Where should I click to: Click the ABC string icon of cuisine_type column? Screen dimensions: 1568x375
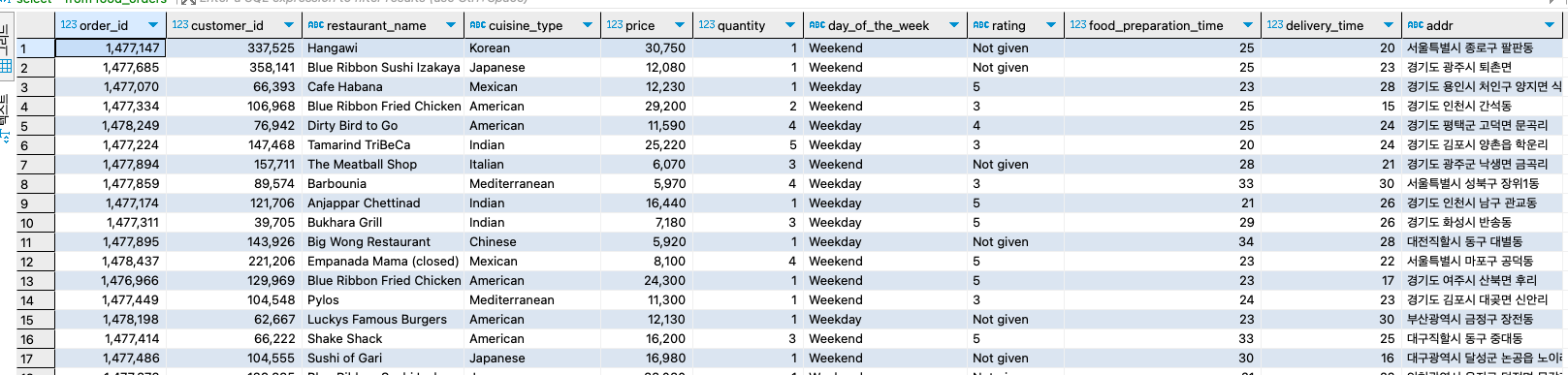coord(477,25)
